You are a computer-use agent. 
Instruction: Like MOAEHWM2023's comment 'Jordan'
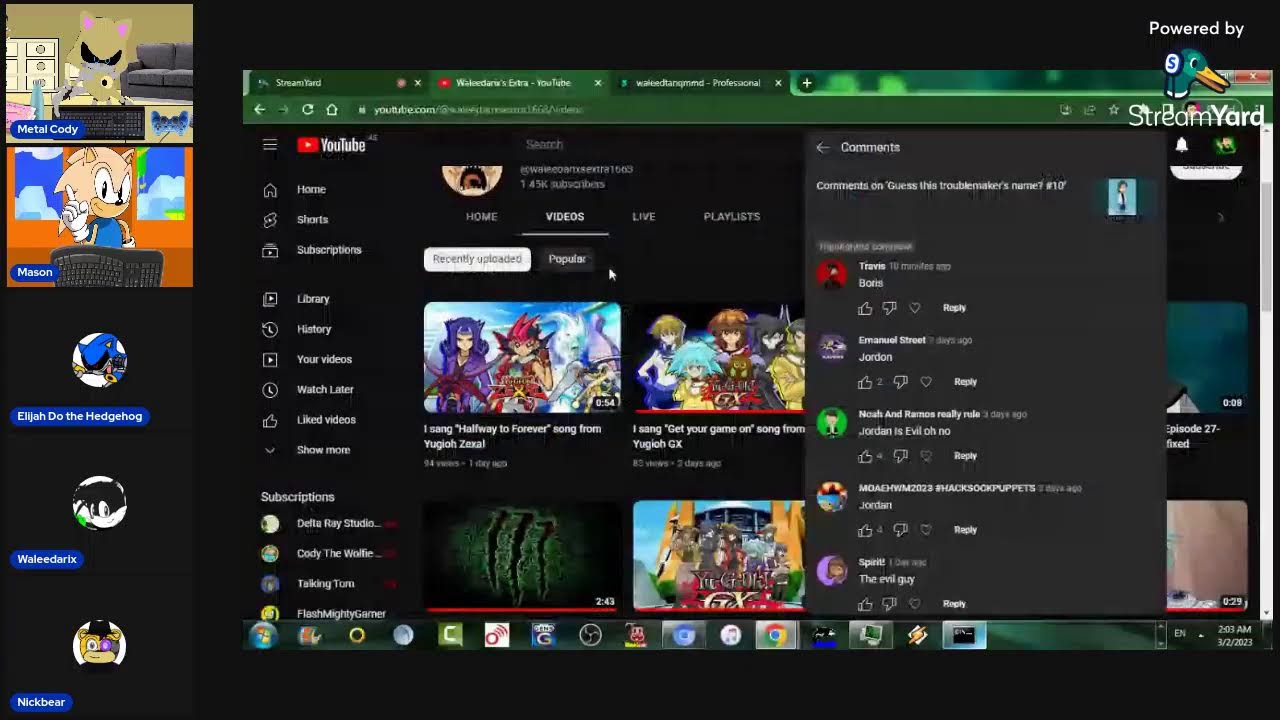tap(865, 530)
